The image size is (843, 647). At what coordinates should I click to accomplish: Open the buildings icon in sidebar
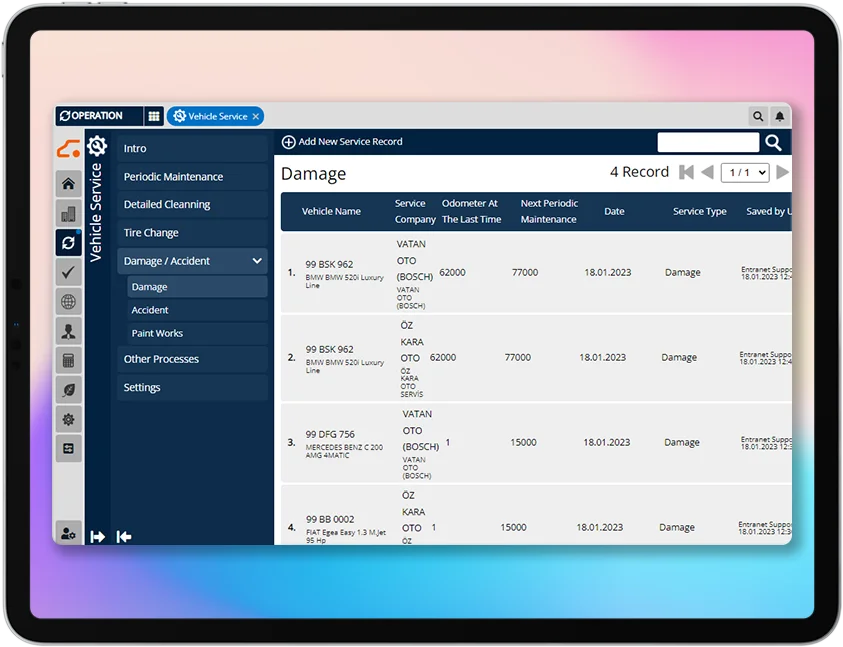tap(68, 213)
